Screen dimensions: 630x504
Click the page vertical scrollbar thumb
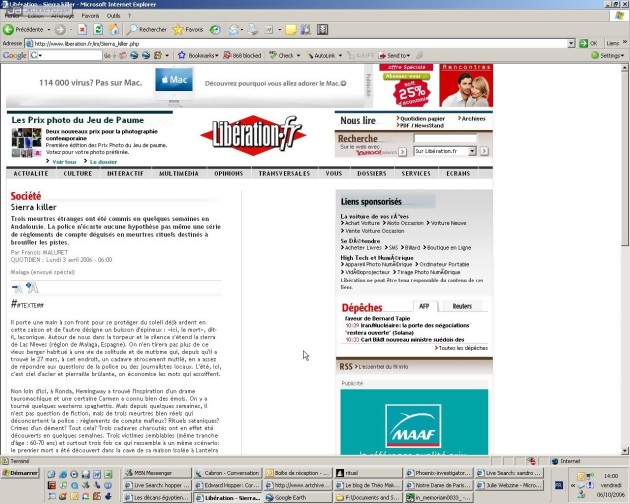coord(624,159)
